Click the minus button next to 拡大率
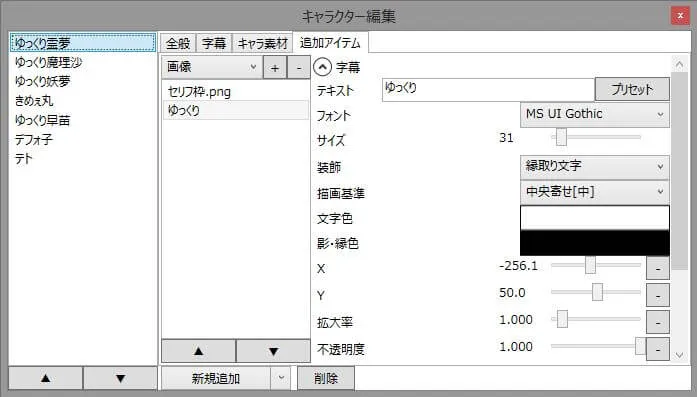 658,323
